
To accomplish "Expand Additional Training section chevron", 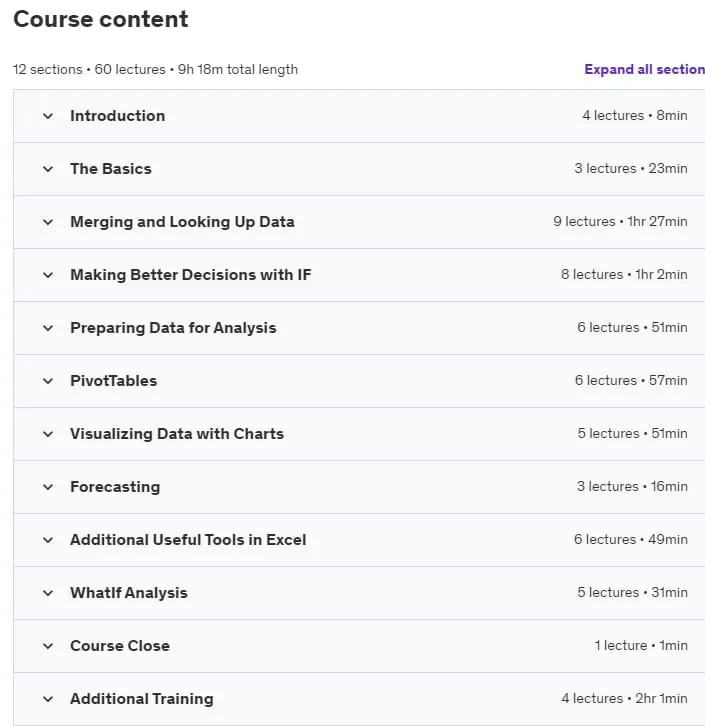I will point(48,699).
